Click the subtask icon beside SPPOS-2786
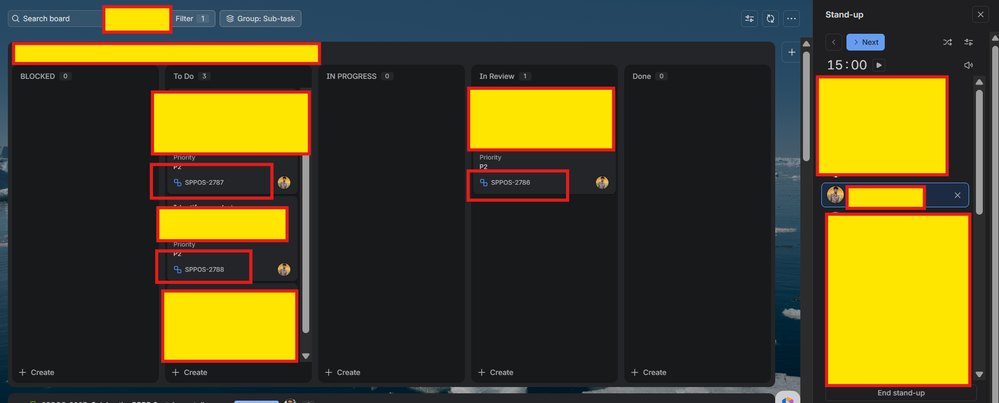Viewport: 999px width, 403px height. [x=484, y=183]
